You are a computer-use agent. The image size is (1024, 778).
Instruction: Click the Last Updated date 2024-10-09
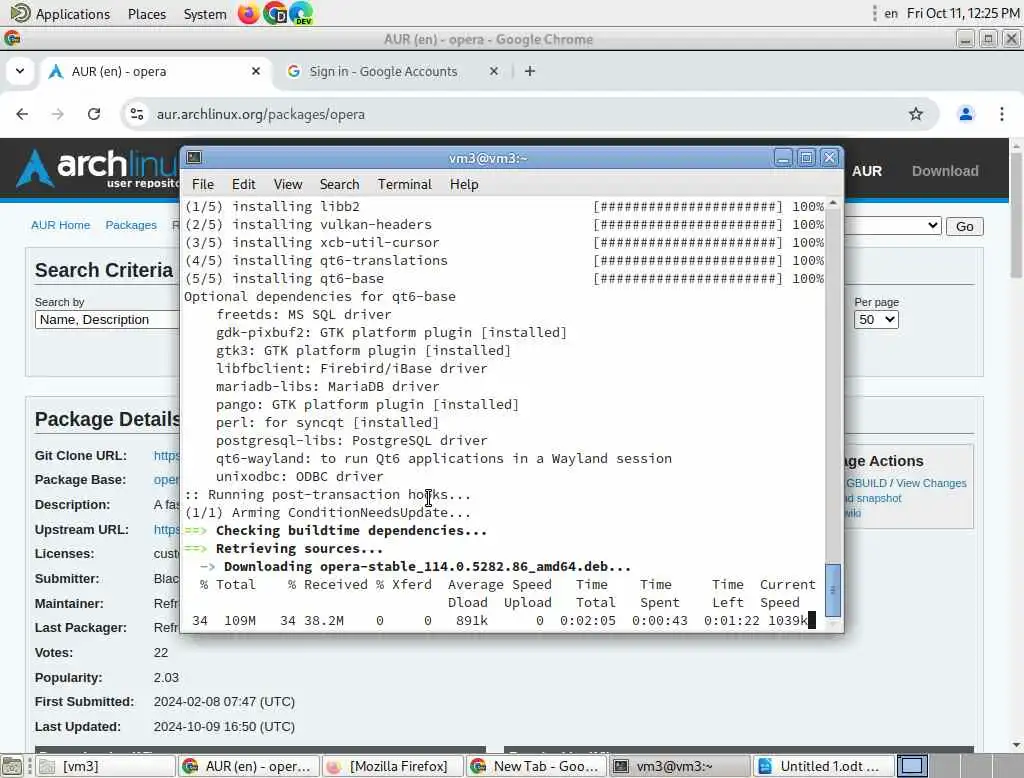coord(224,726)
